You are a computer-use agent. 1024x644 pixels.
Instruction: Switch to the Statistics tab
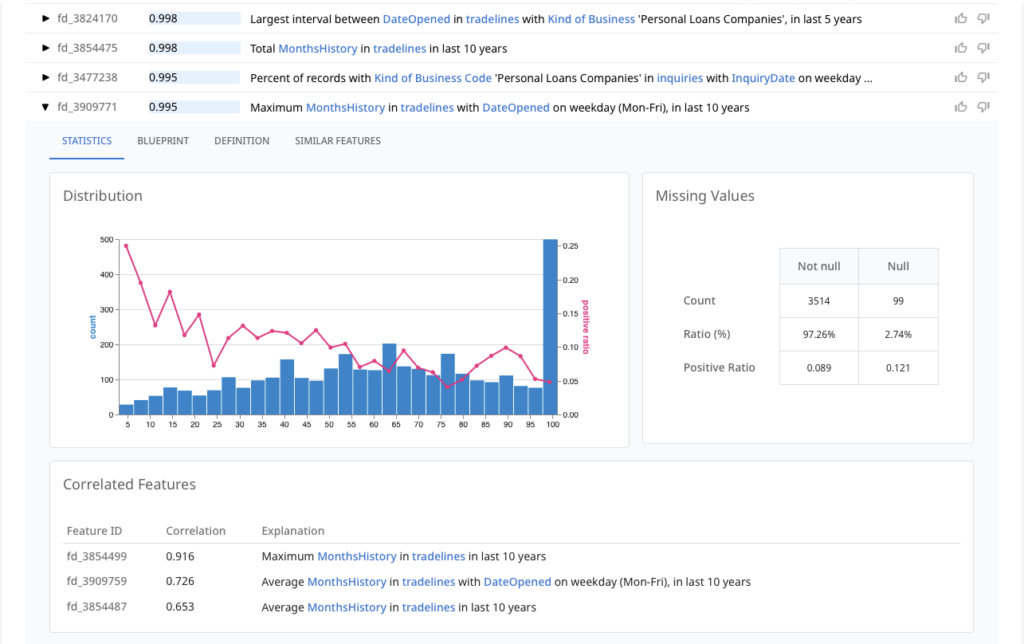[87, 140]
